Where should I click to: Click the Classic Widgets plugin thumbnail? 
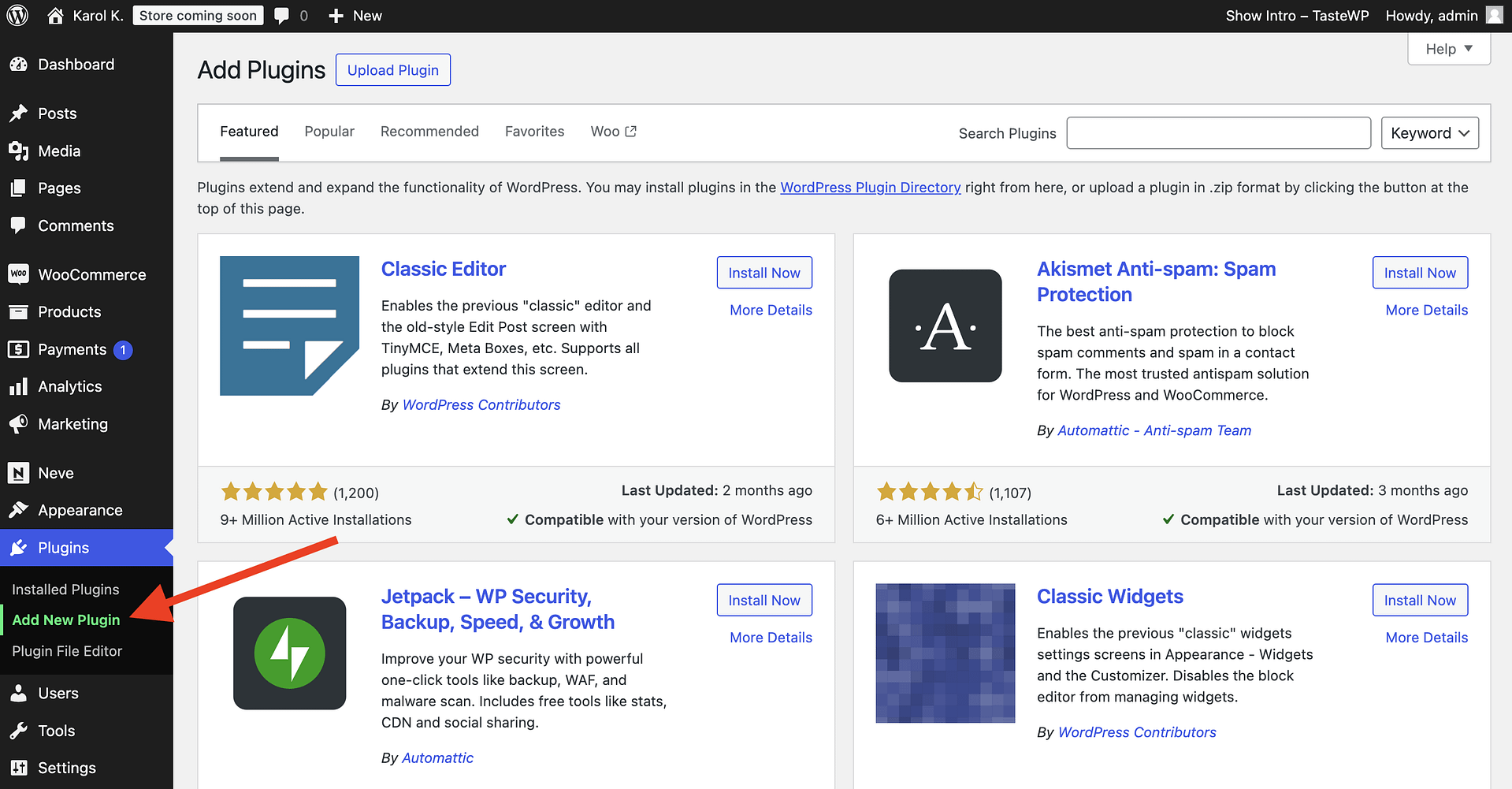pos(945,653)
